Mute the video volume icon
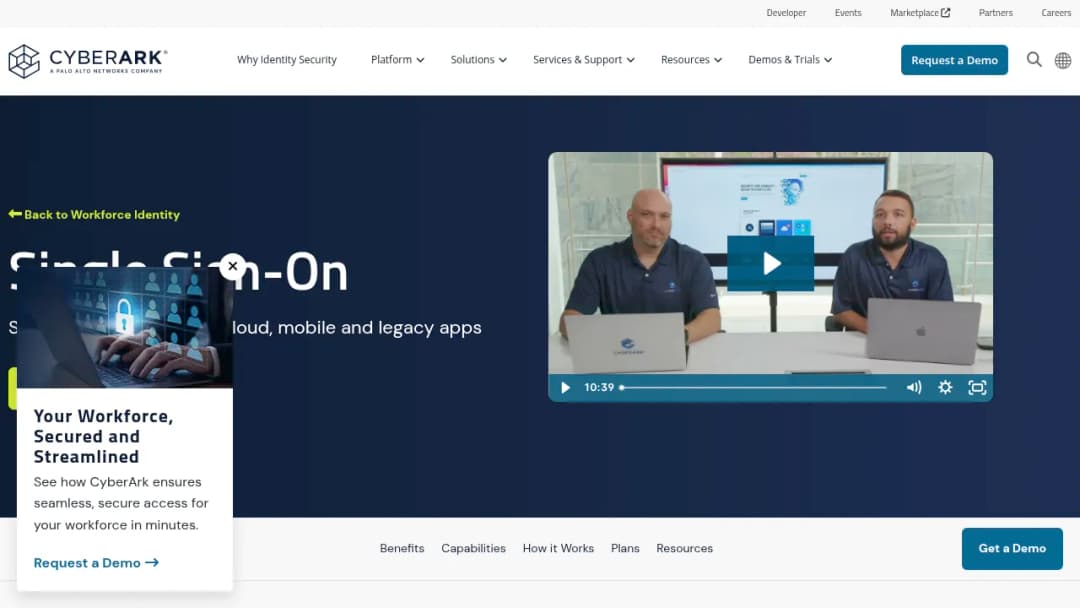Image resolution: width=1080 pixels, height=608 pixels. click(x=914, y=388)
